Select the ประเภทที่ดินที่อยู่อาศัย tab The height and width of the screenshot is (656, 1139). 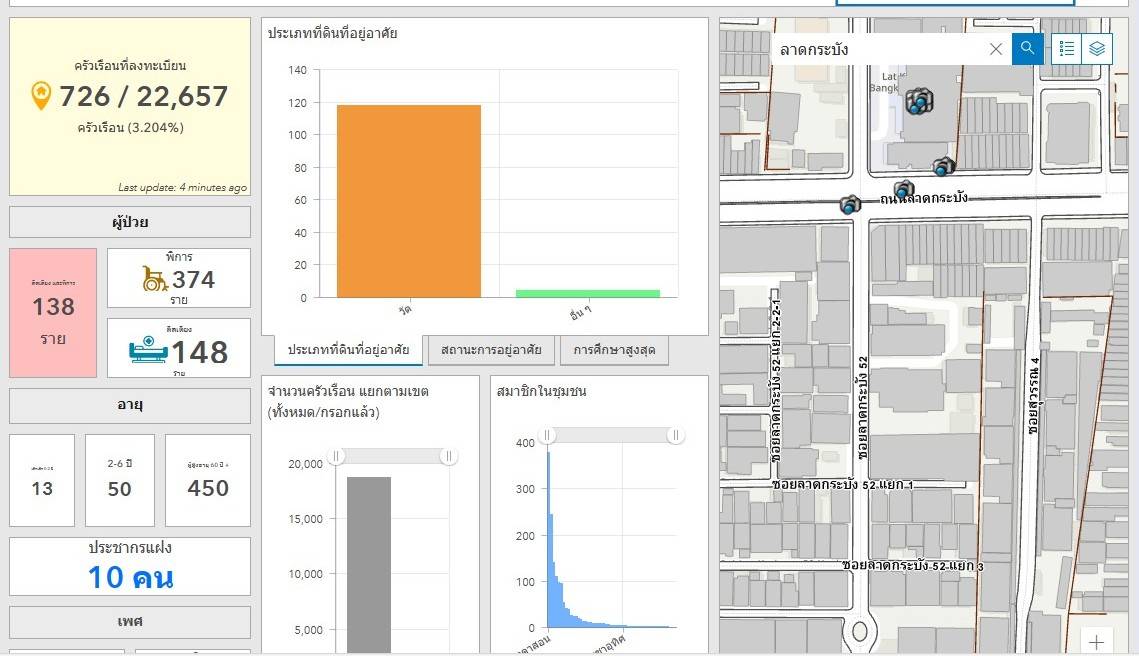coord(348,350)
